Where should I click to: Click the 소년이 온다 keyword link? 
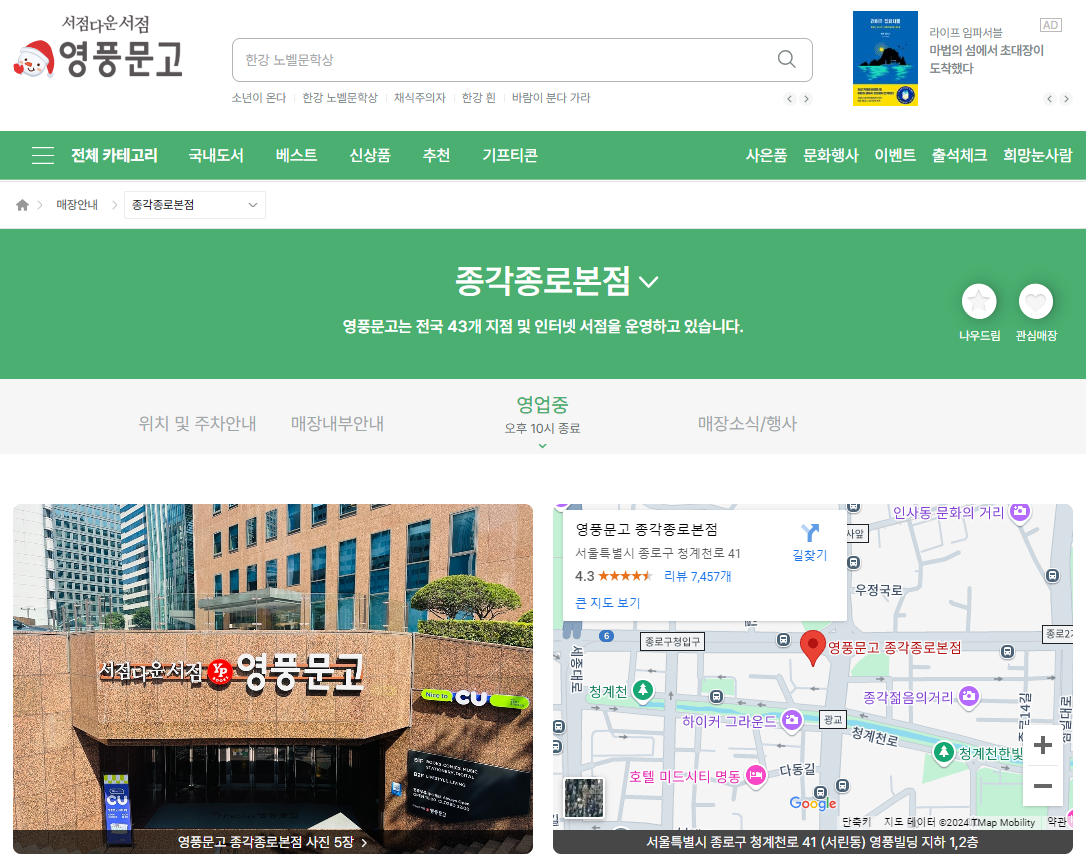[259, 98]
